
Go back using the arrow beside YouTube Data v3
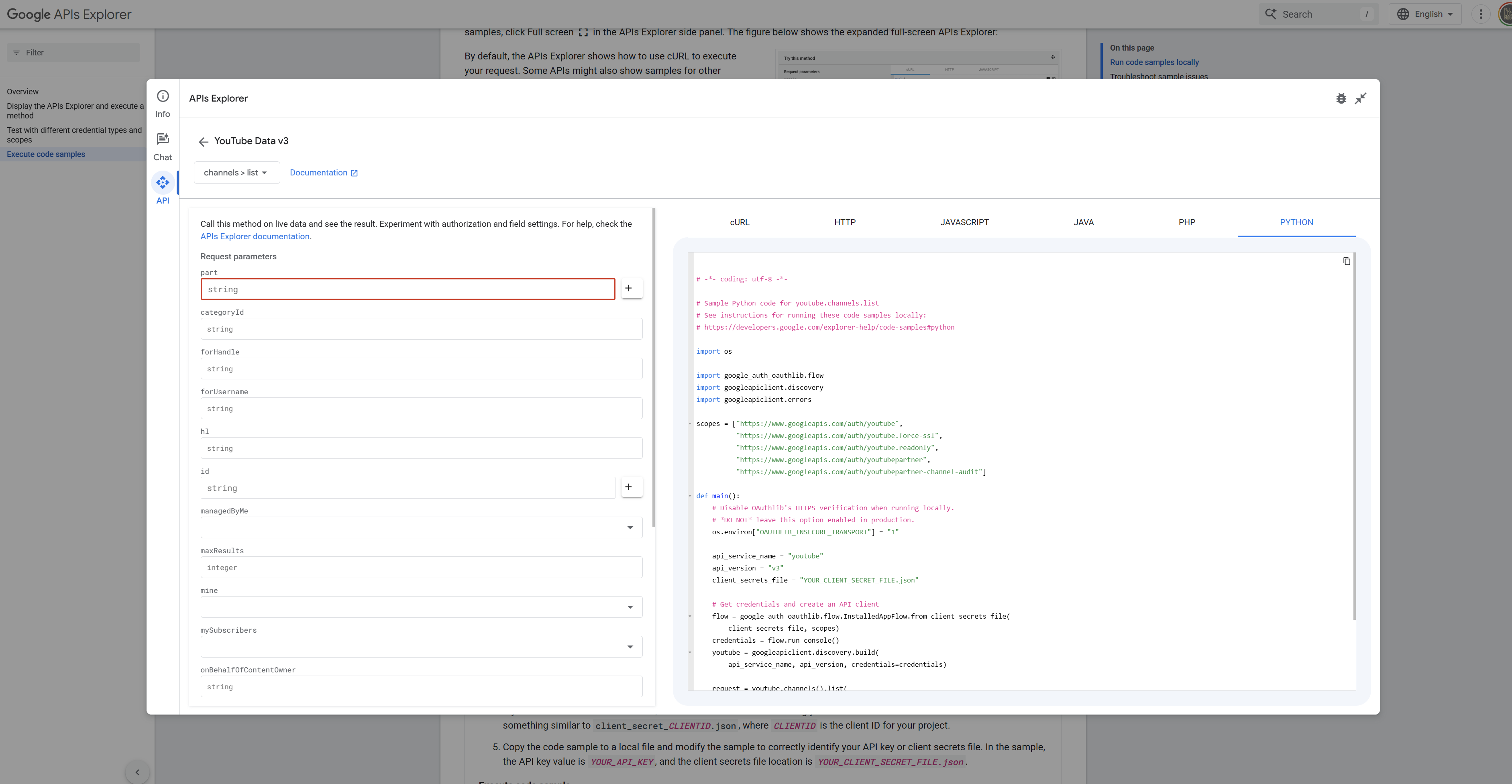(203, 141)
